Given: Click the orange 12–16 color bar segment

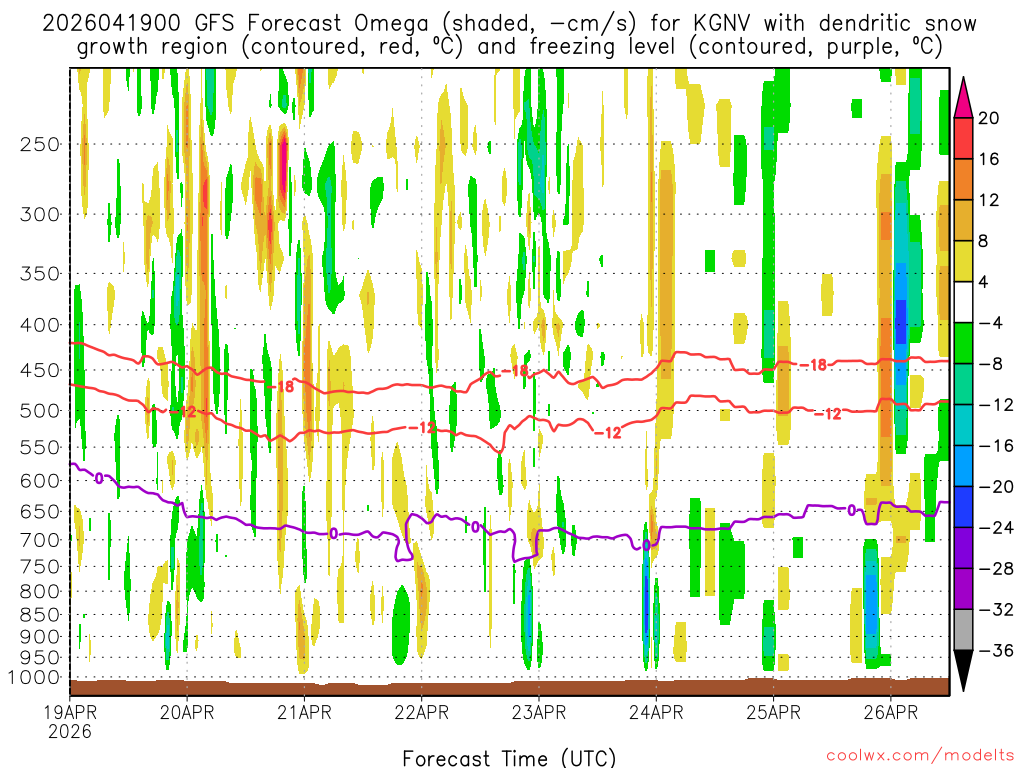Looking at the screenshot, I should tap(963, 180).
